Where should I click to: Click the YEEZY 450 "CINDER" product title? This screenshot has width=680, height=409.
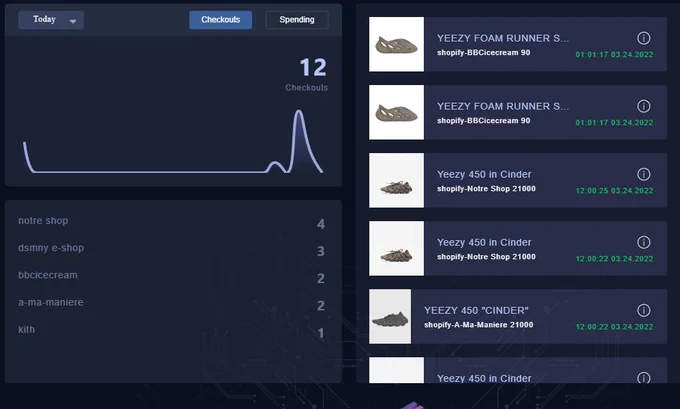coord(476,311)
